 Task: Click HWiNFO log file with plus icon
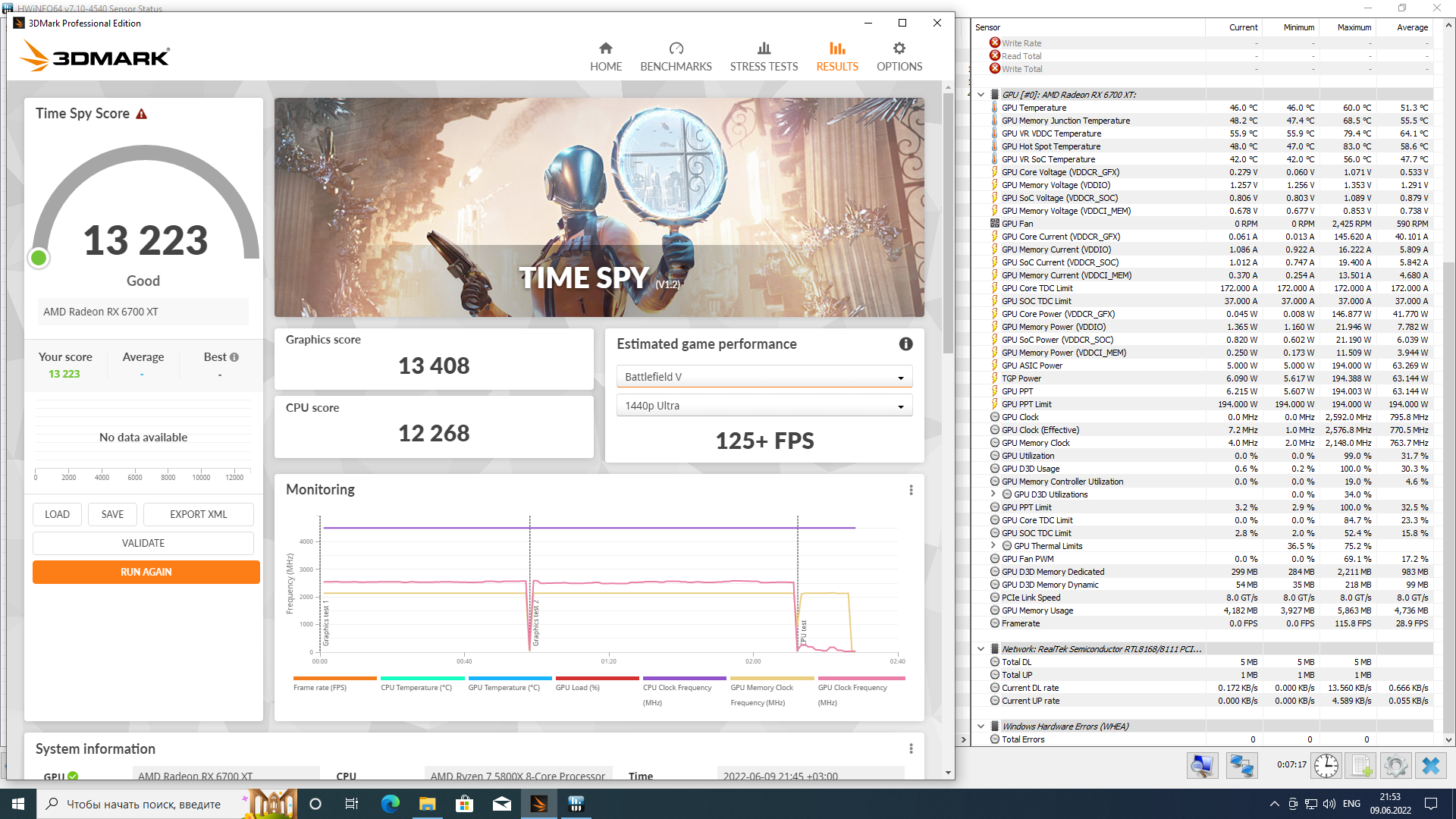coord(1361,766)
